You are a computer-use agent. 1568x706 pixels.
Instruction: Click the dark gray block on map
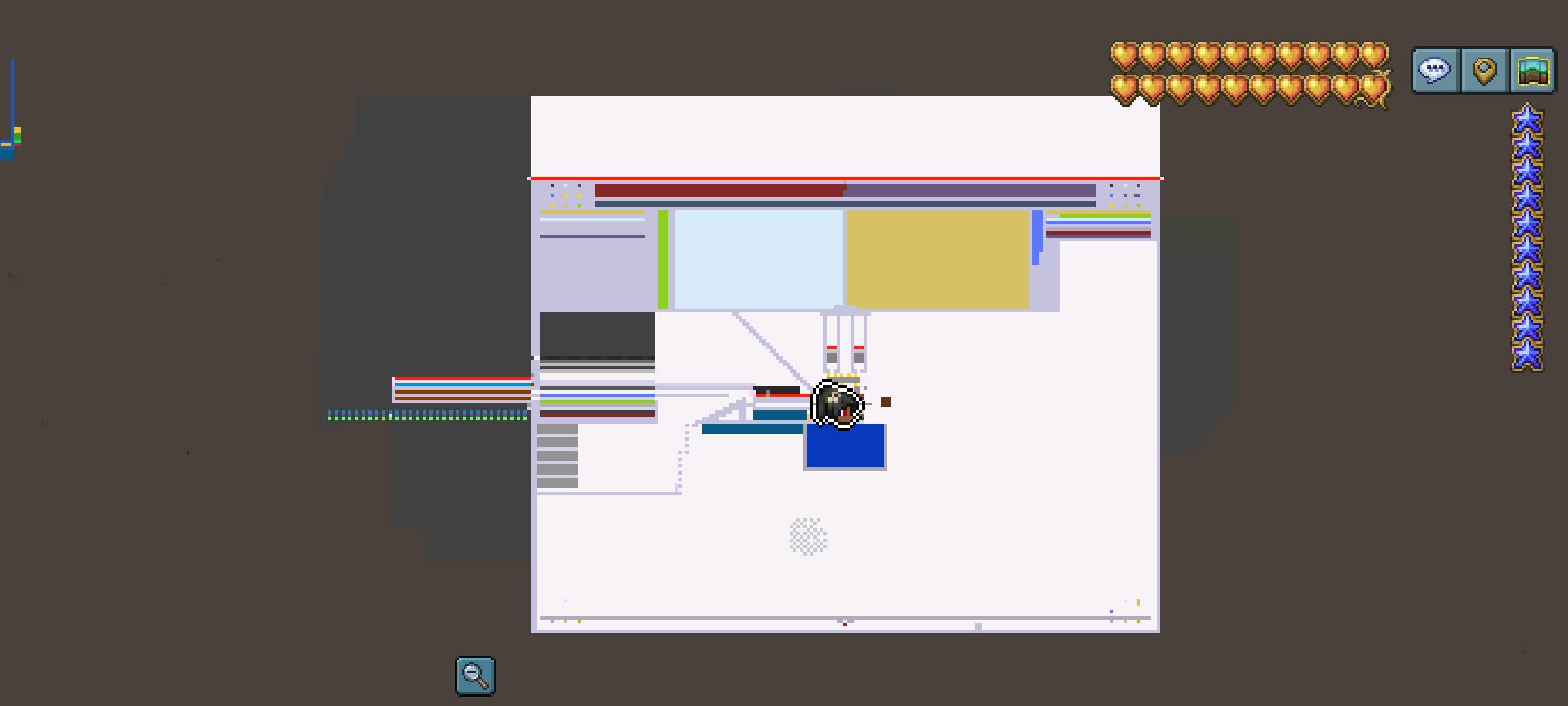pyautogui.click(x=596, y=334)
